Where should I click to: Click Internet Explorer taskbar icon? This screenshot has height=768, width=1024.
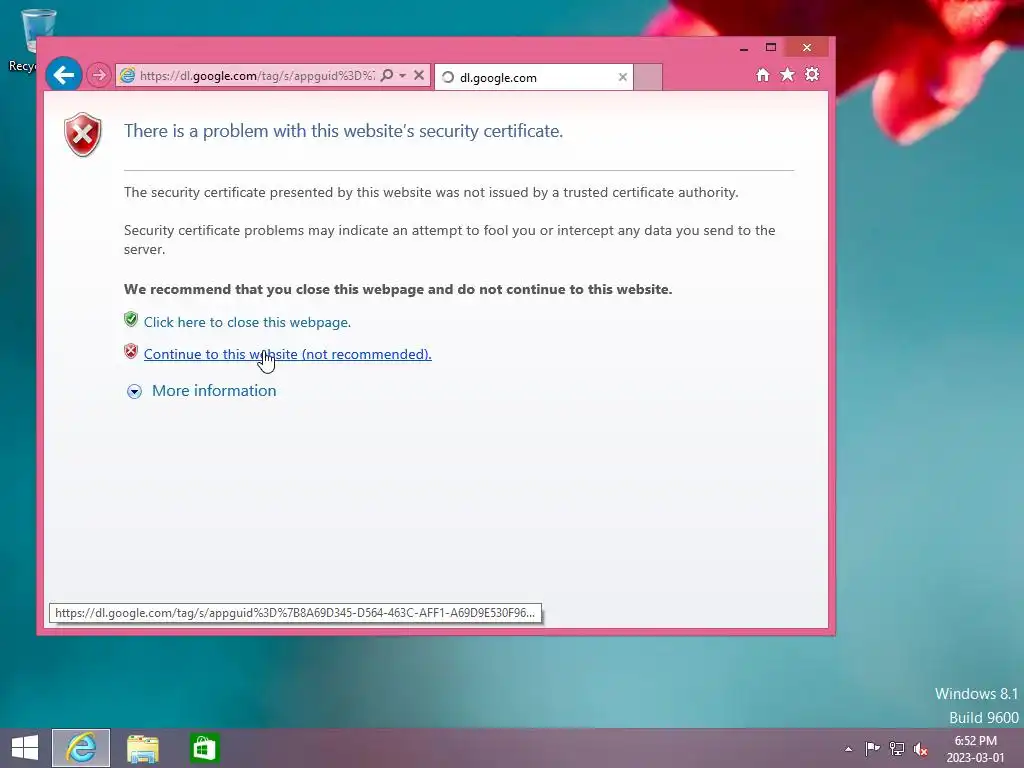click(81, 748)
